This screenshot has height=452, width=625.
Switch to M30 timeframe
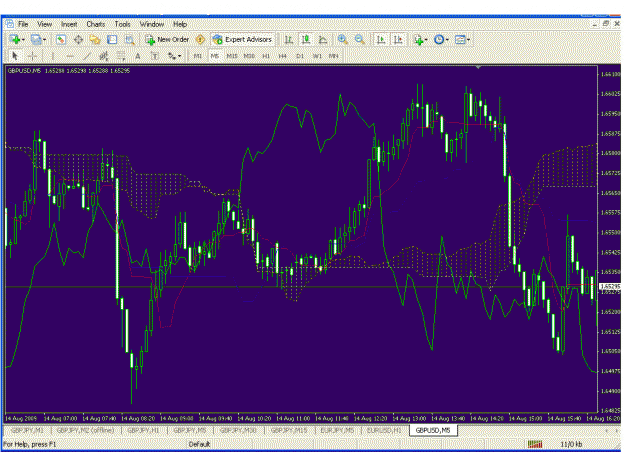(249, 56)
